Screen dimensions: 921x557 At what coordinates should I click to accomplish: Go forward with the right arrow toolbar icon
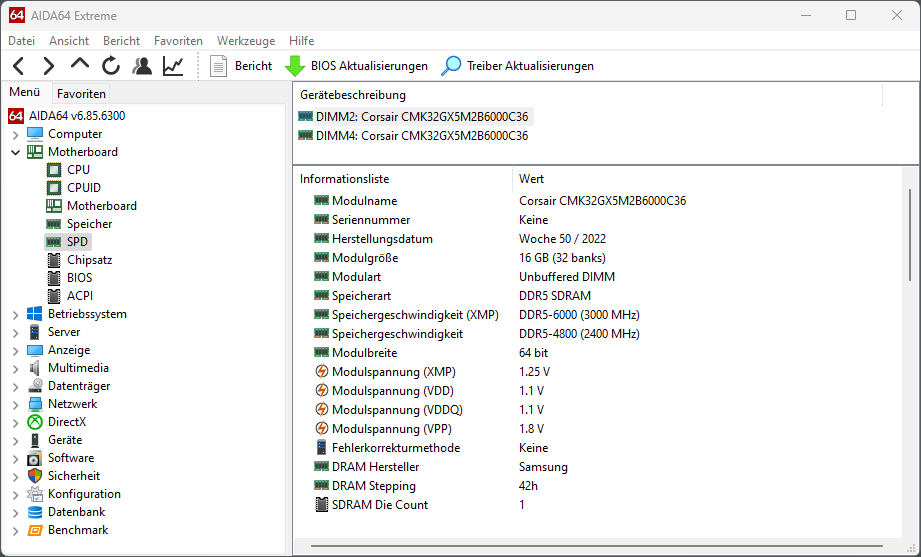49,66
